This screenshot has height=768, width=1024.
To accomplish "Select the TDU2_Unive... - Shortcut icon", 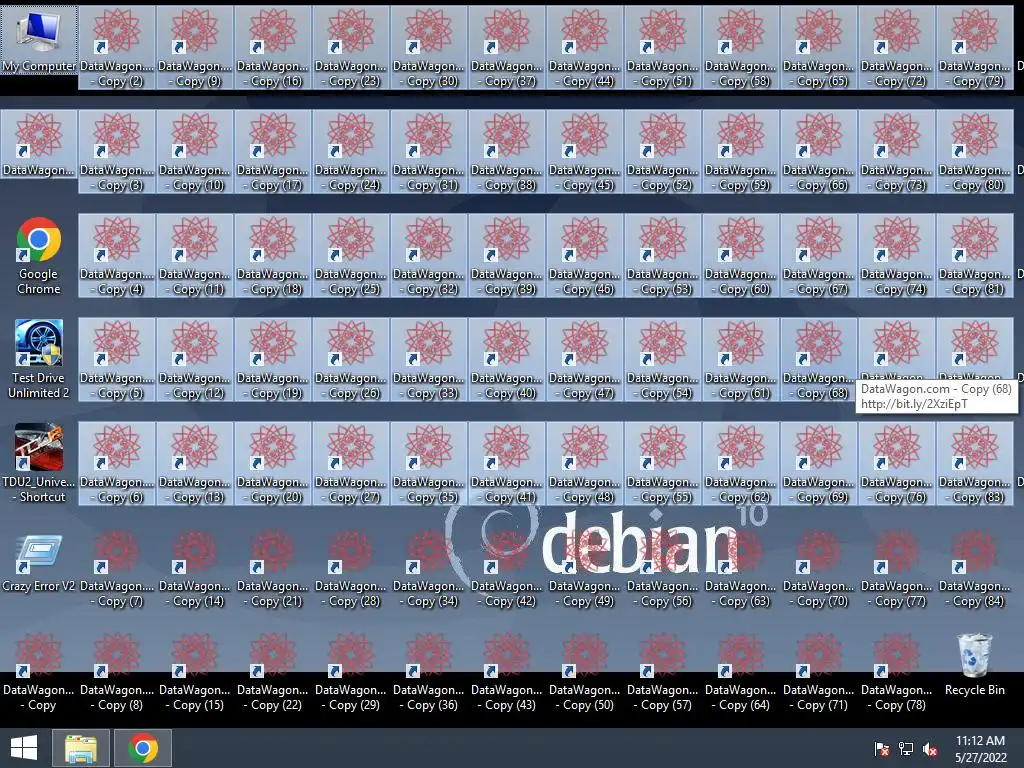I will [x=39, y=464].
